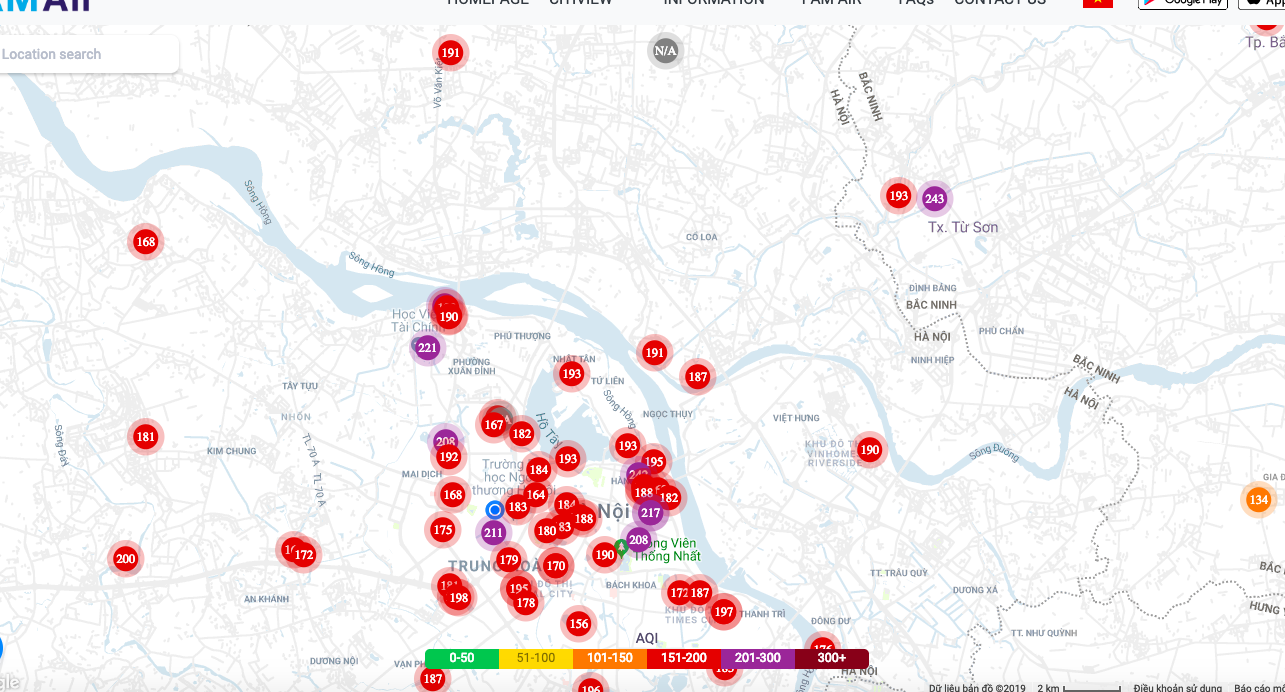Viewport: 1285px width, 692px height.
Task: Select the 183 AQI marker
Action: [x=517, y=507]
